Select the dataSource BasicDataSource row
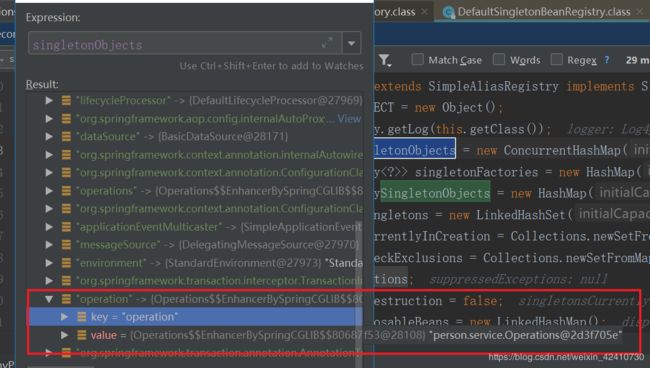This screenshot has height=368, width=650. (x=195, y=136)
